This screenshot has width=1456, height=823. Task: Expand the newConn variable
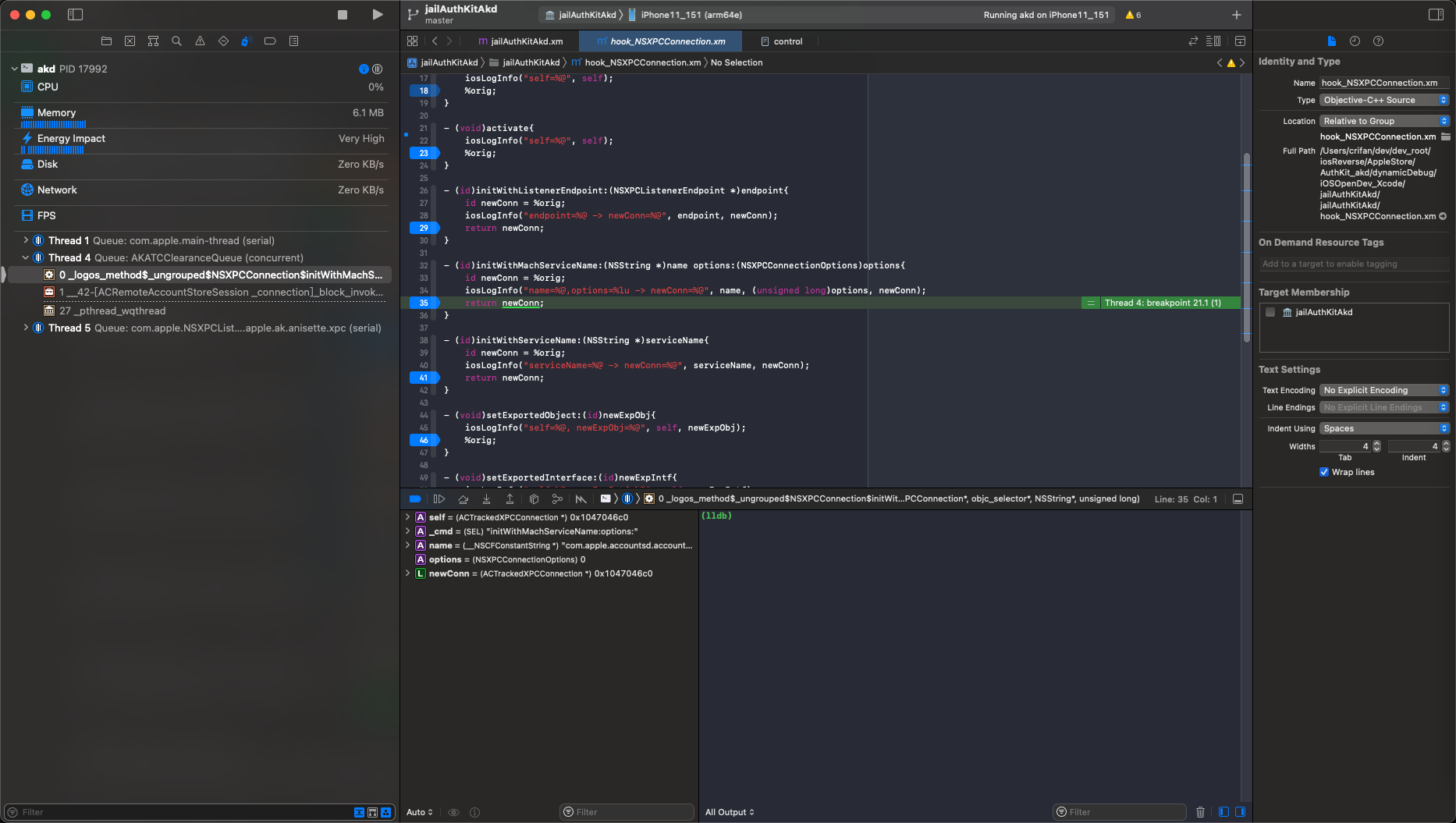pyautogui.click(x=407, y=573)
